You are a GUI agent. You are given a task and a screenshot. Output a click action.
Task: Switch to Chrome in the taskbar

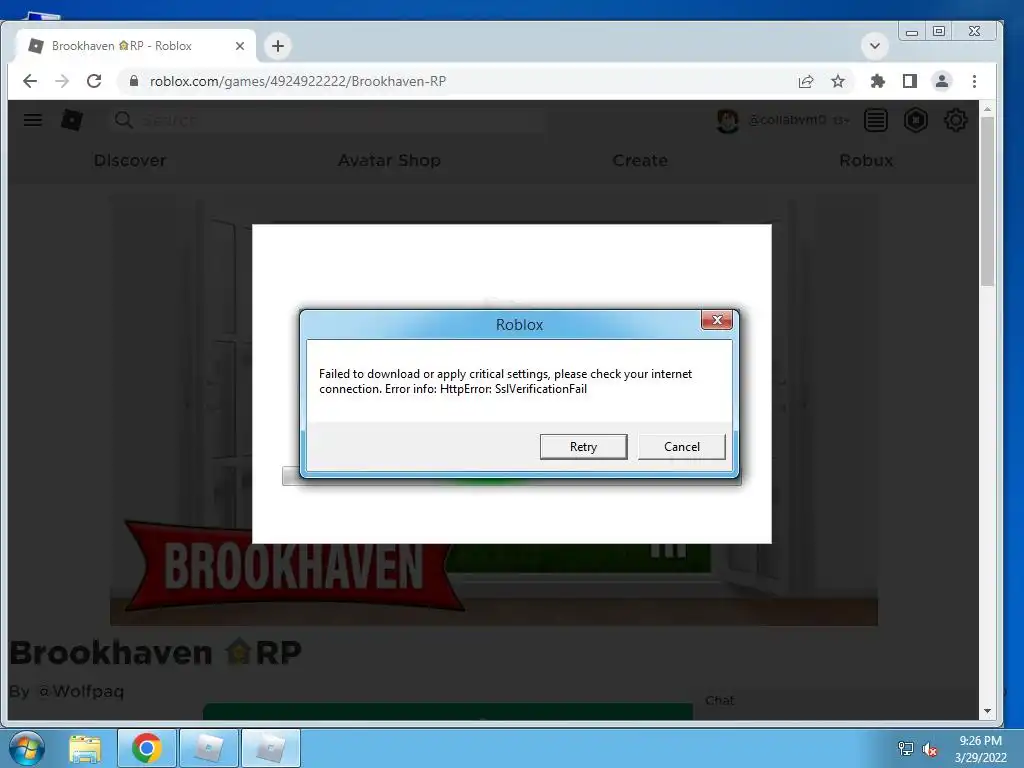pos(147,748)
